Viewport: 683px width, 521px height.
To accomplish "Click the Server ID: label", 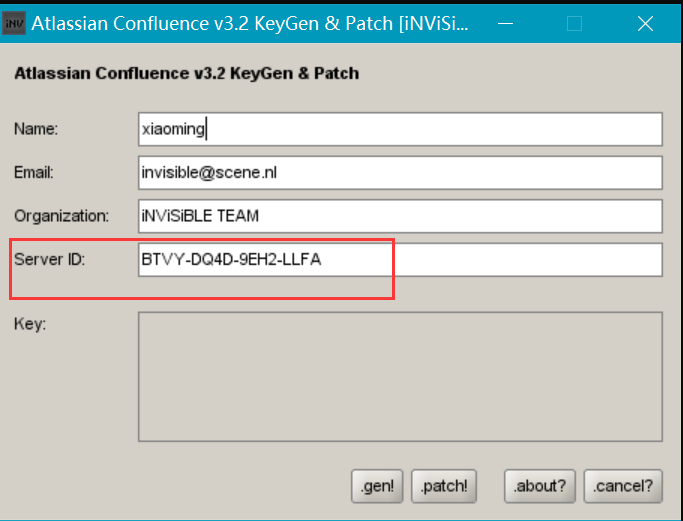I will pos(50,260).
